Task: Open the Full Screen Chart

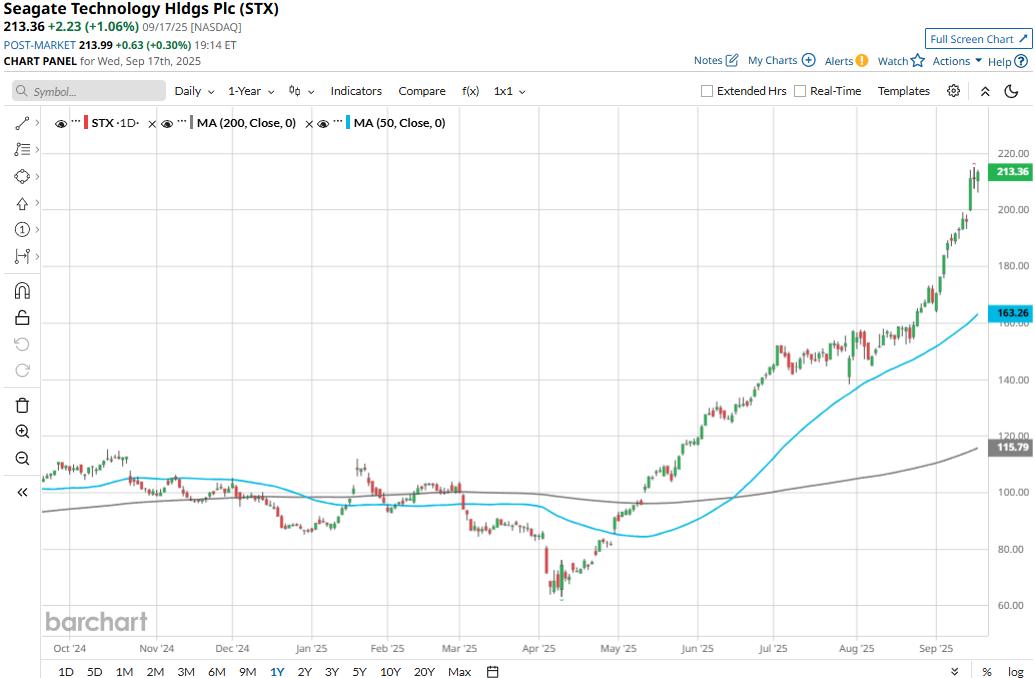Action: (979, 39)
